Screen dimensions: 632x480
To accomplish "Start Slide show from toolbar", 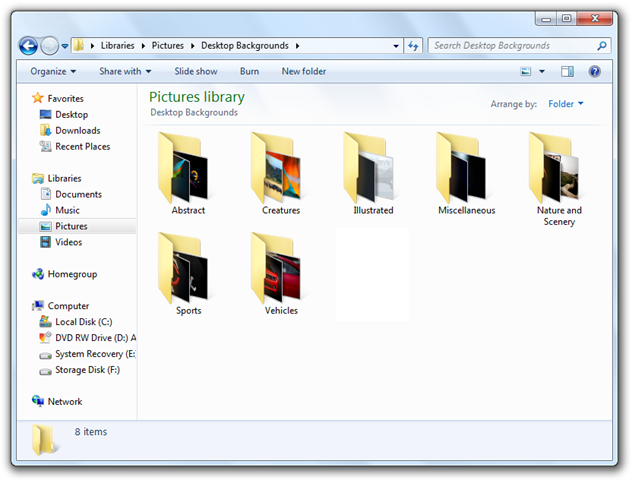I will point(196,71).
